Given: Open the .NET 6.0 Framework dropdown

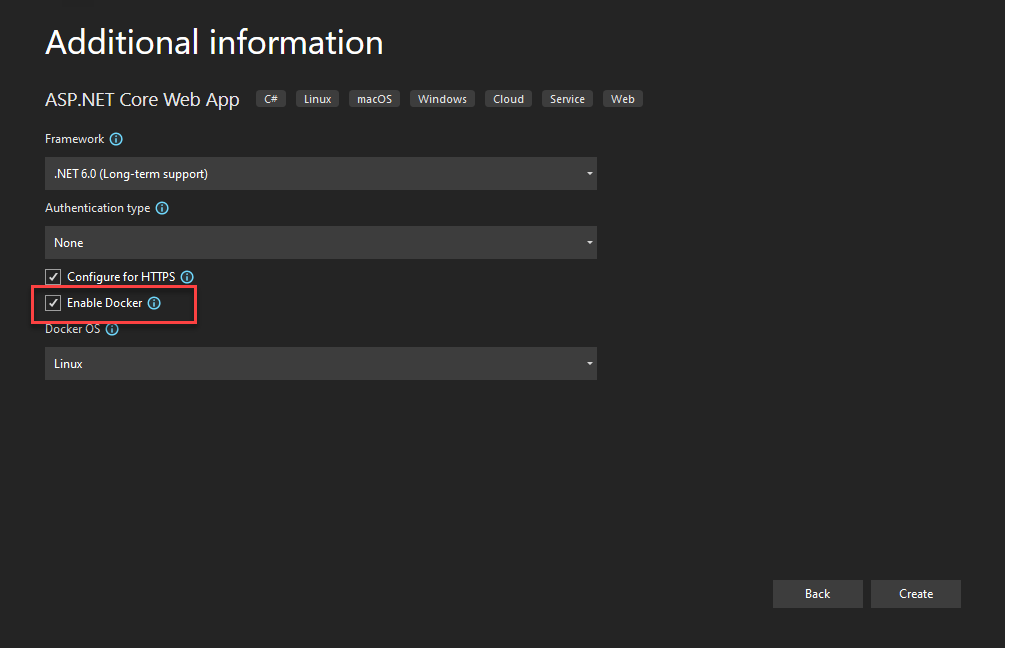Looking at the screenshot, I should [x=320, y=173].
